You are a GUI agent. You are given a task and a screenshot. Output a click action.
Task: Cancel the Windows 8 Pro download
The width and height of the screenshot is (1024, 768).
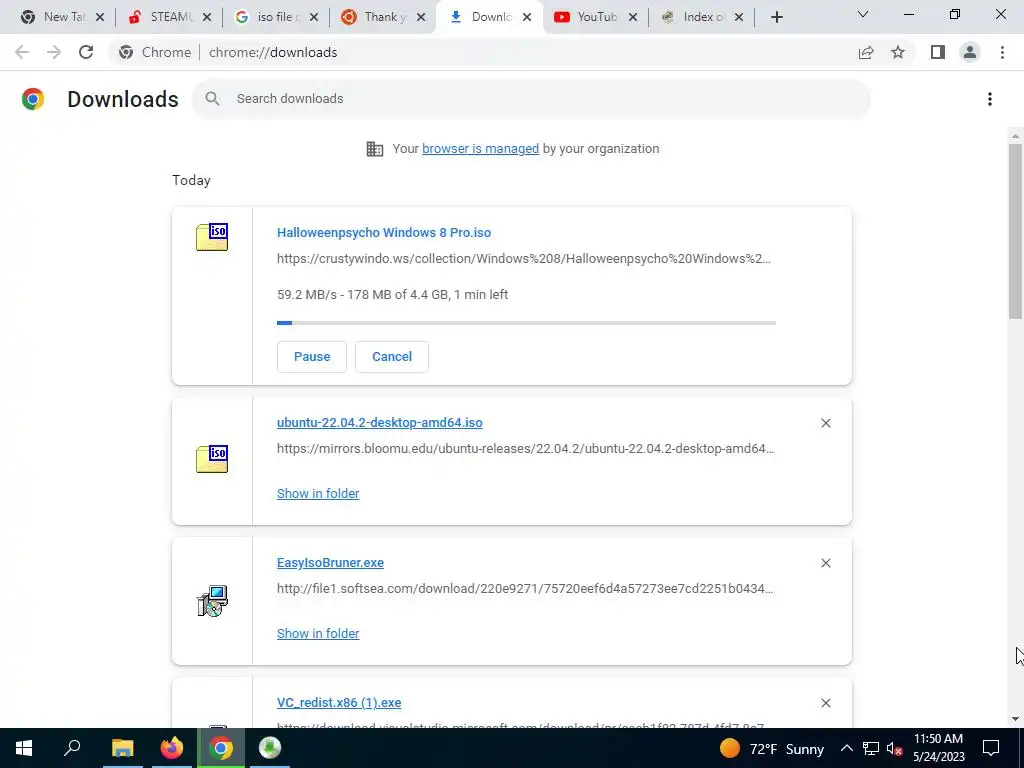pyautogui.click(x=392, y=357)
